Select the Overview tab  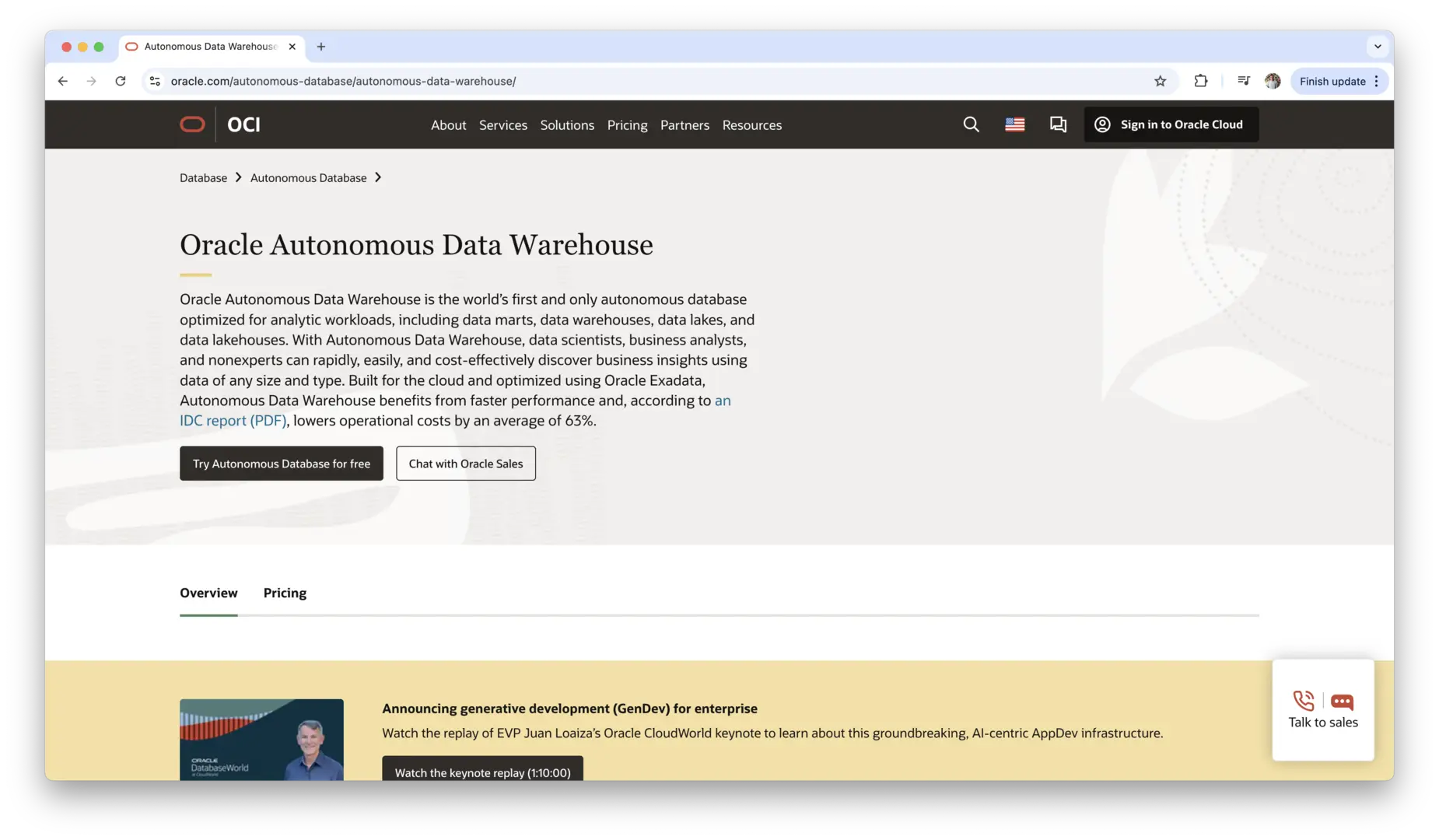(x=208, y=593)
